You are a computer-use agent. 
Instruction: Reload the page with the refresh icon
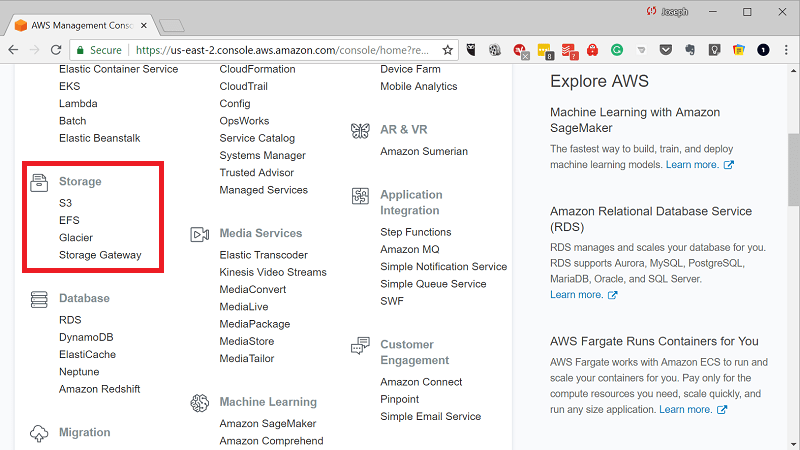pyautogui.click(x=56, y=50)
